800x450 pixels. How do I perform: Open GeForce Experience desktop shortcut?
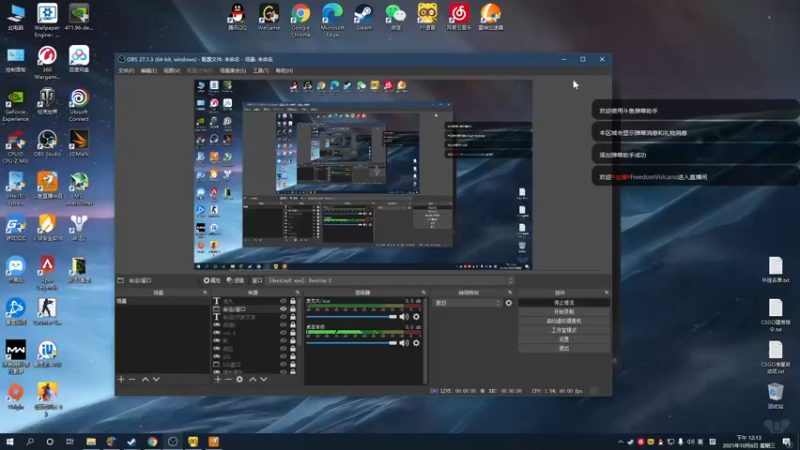coord(16,105)
